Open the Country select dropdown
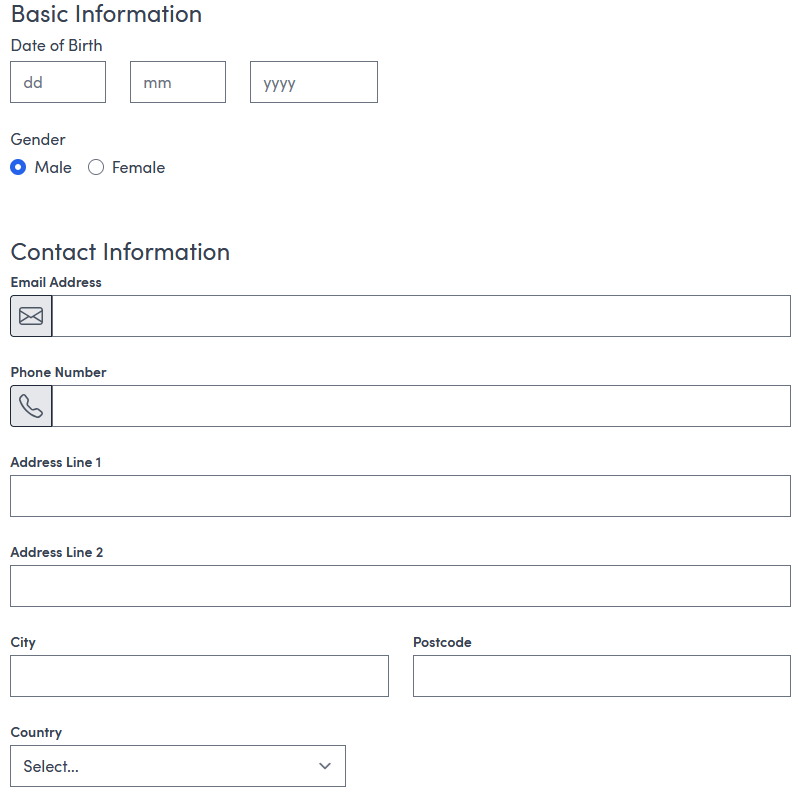This screenshot has width=798, height=812. (178, 766)
